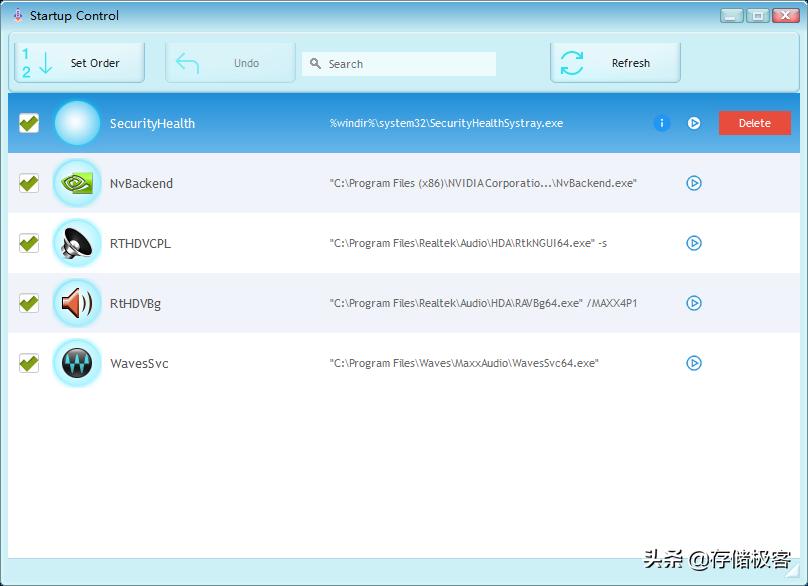
Task: Toggle the RTHDVCPL checkbox
Action: (29, 243)
